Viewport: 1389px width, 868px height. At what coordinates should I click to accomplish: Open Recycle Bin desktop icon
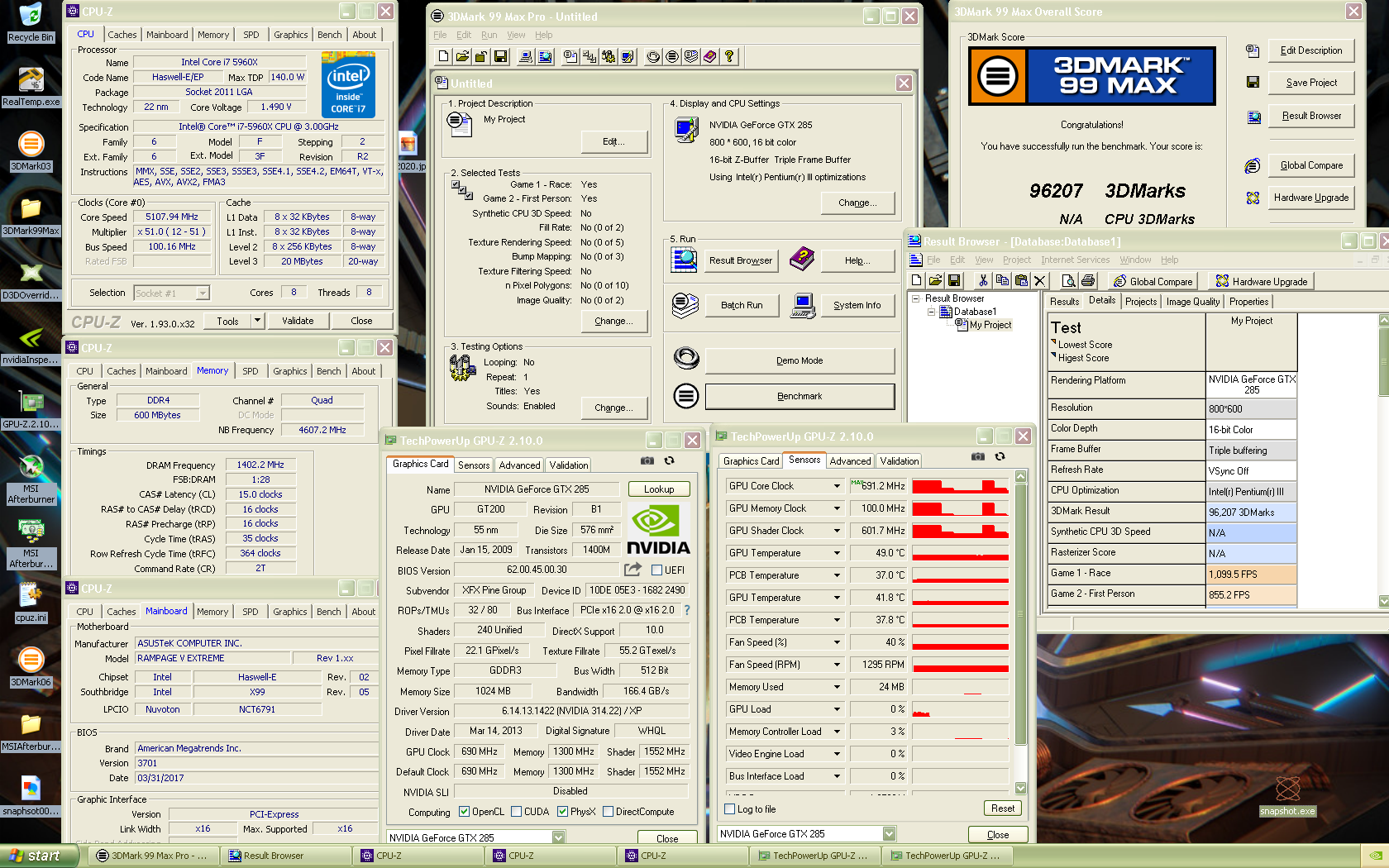point(31,22)
